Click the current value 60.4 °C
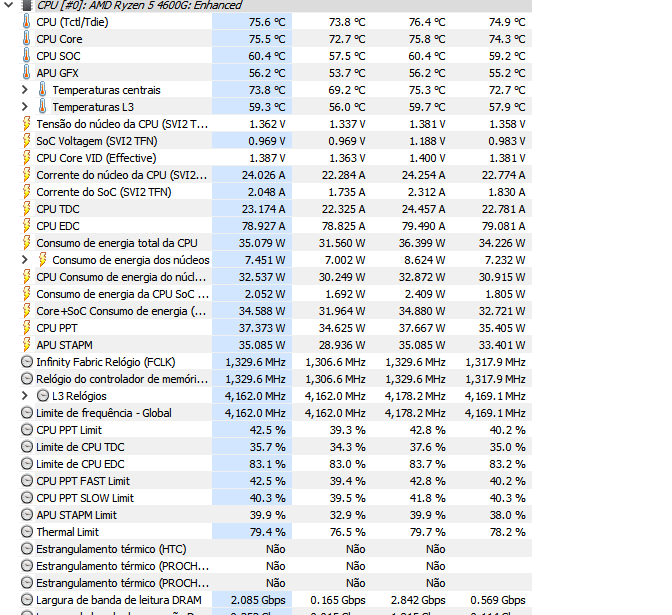Screen dimensions: 672x615 [267, 56]
